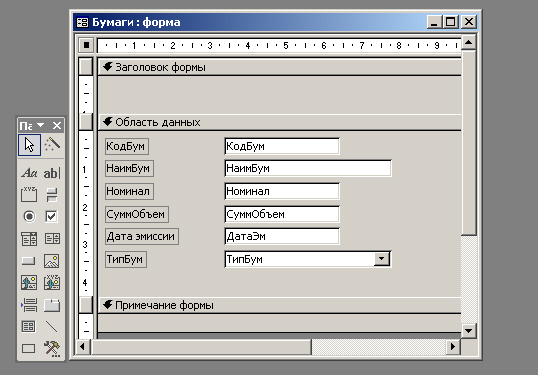Image resolution: width=538 pixels, height=375 pixels.
Task: Click the form window icon in title bar
Action: pos(82,23)
